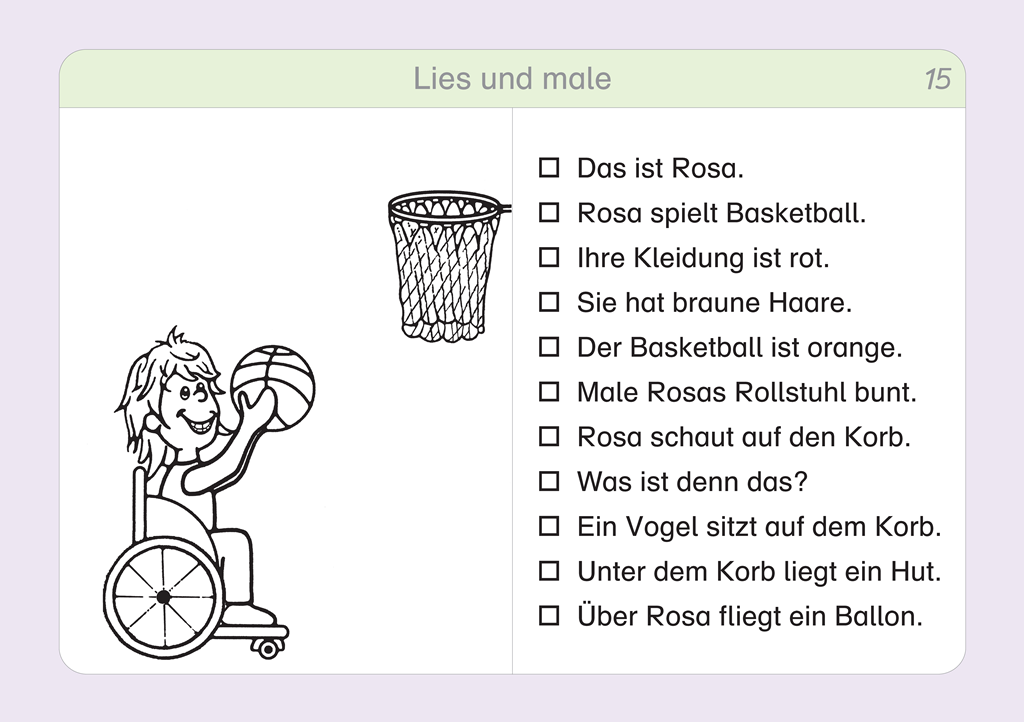
Task: Tick the "Ein Vogel sitzt auf dem Korb." box
Action: pos(549,526)
